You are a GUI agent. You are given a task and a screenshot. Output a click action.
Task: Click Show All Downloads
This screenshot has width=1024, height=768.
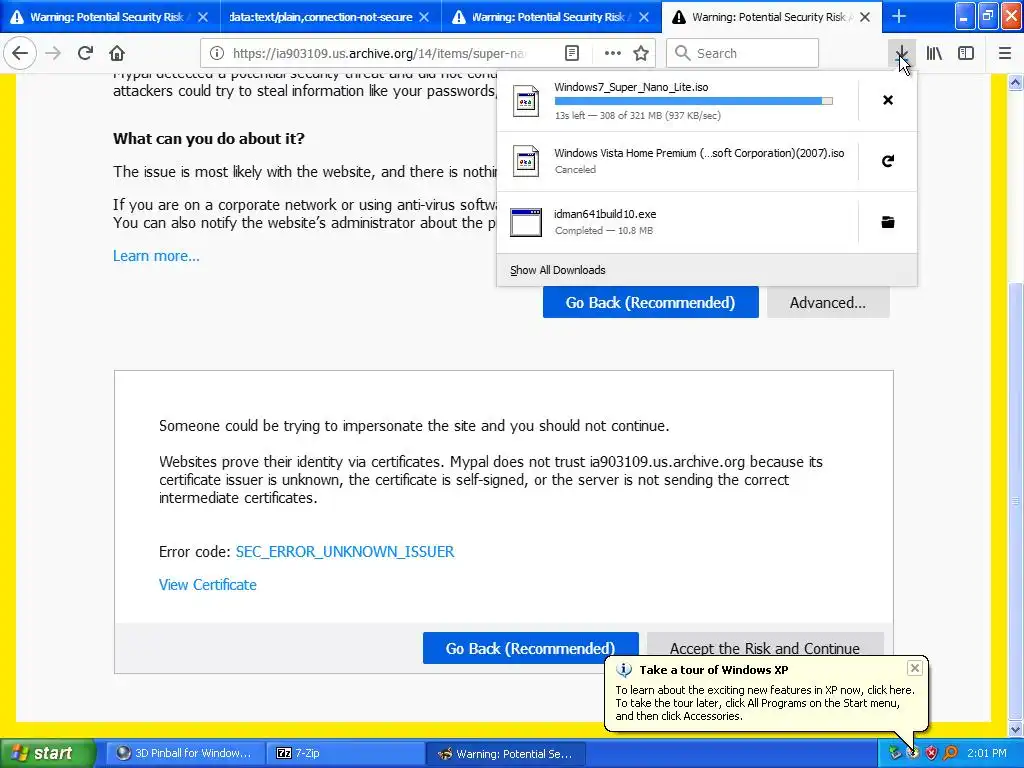558,270
